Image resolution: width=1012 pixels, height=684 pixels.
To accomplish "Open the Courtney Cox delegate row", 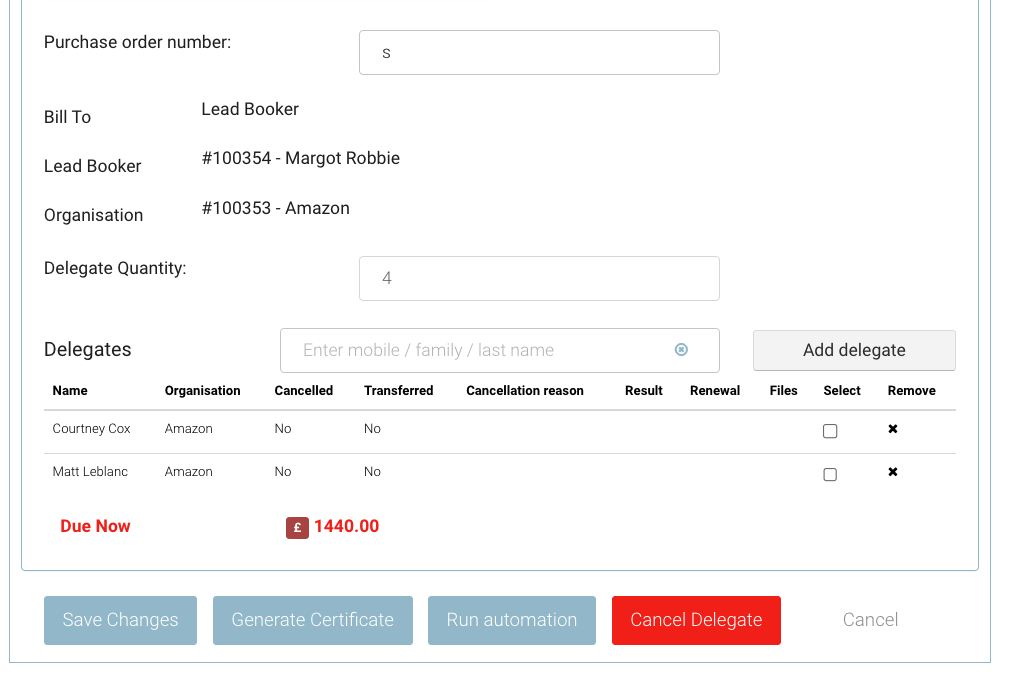I will [x=92, y=429].
